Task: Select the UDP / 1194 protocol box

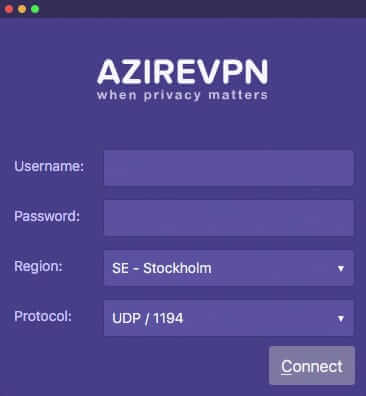Action: [229, 318]
